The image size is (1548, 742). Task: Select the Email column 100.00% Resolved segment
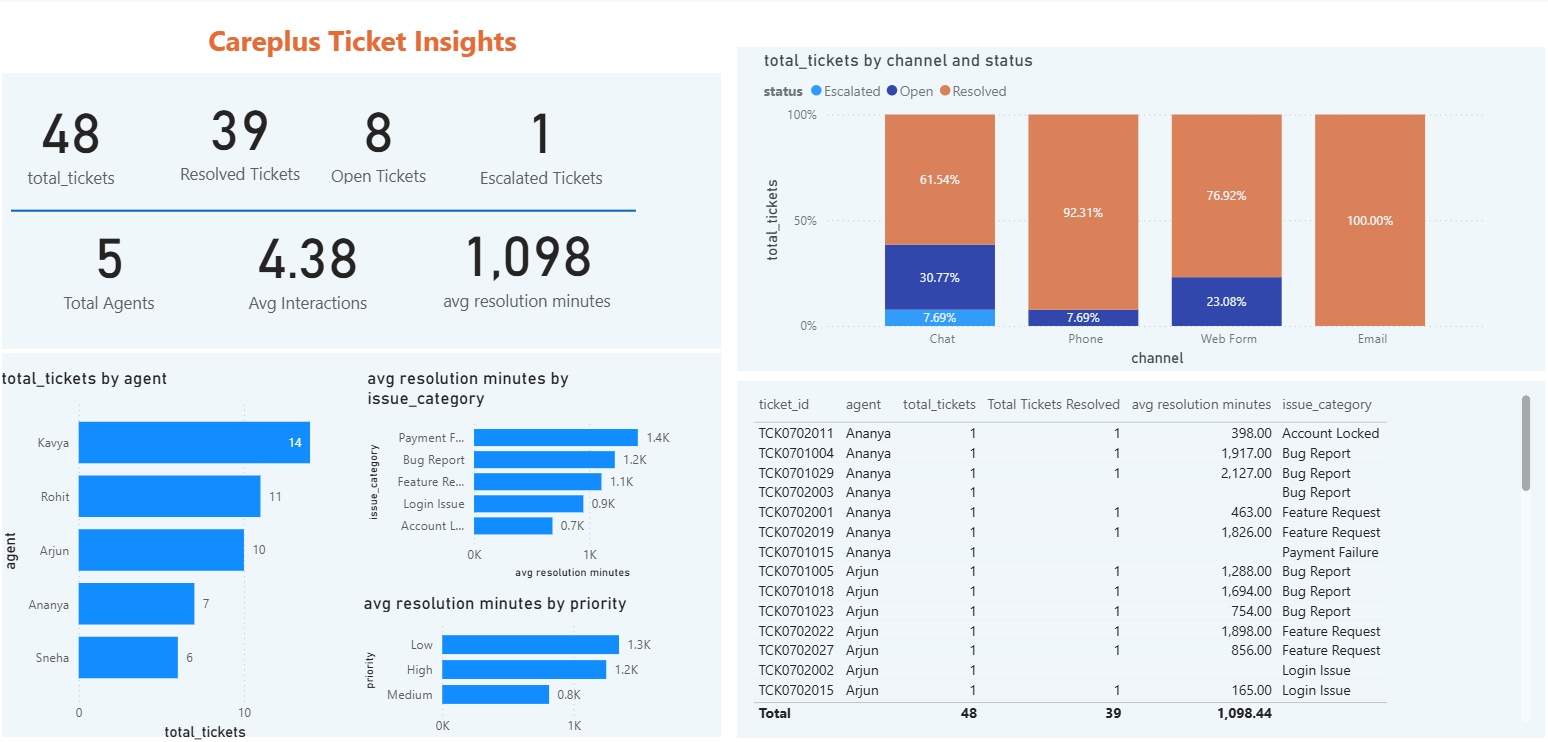pyautogui.click(x=1369, y=220)
